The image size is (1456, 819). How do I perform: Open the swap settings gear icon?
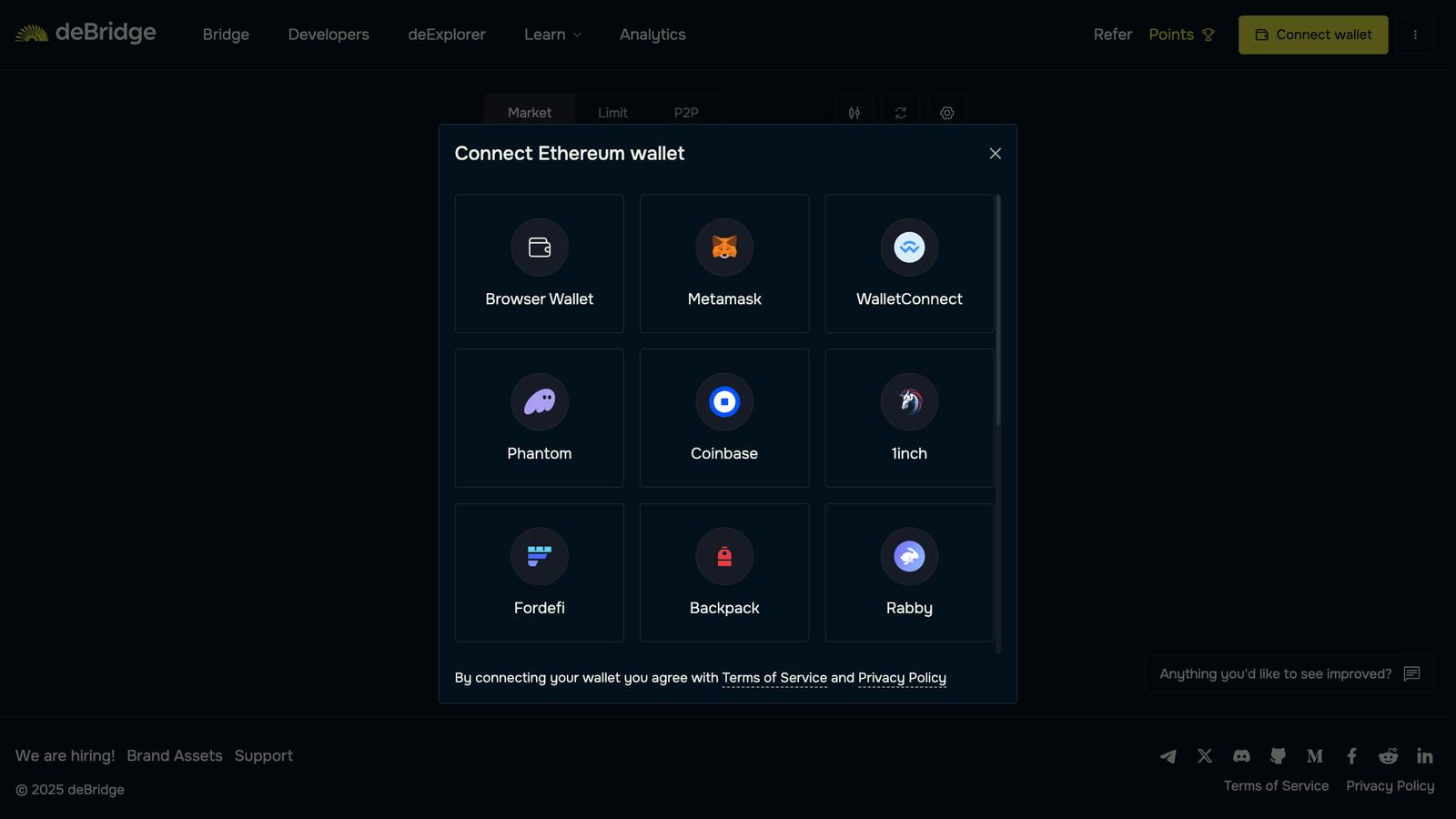coord(946,112)
